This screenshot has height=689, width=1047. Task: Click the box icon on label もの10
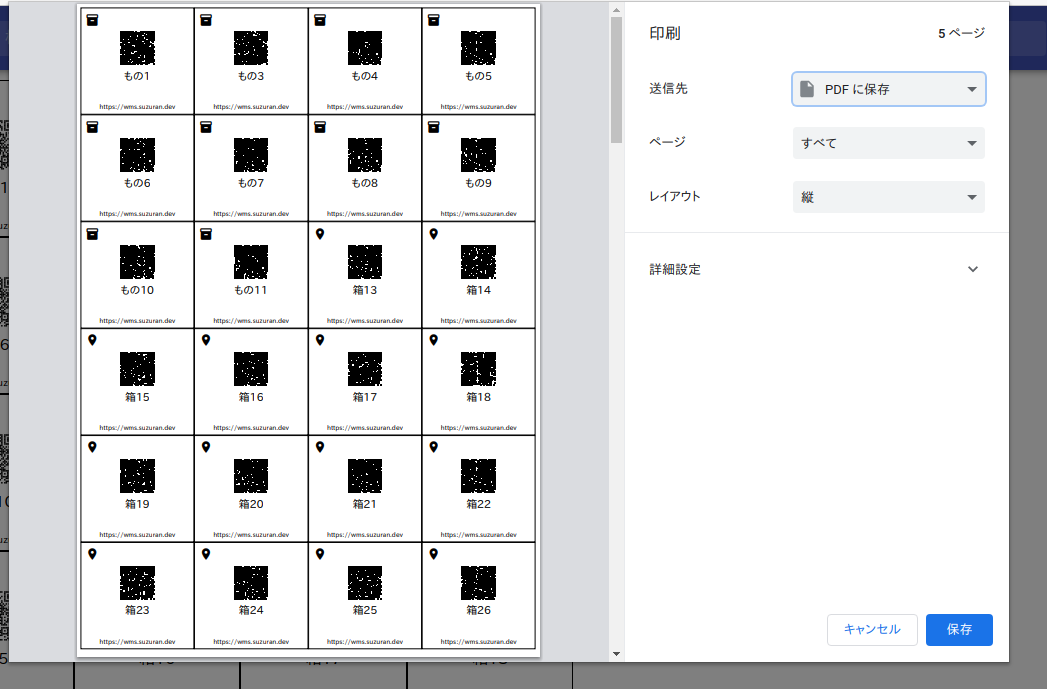point(93,234)
